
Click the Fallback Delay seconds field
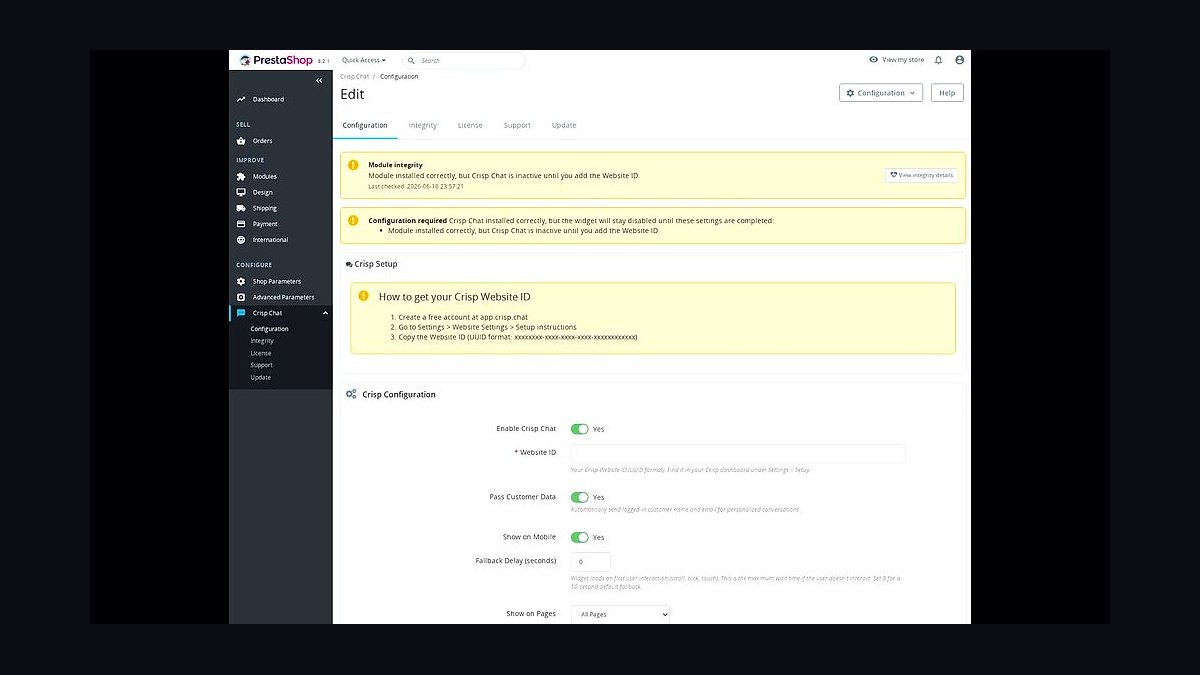[590, 562]
